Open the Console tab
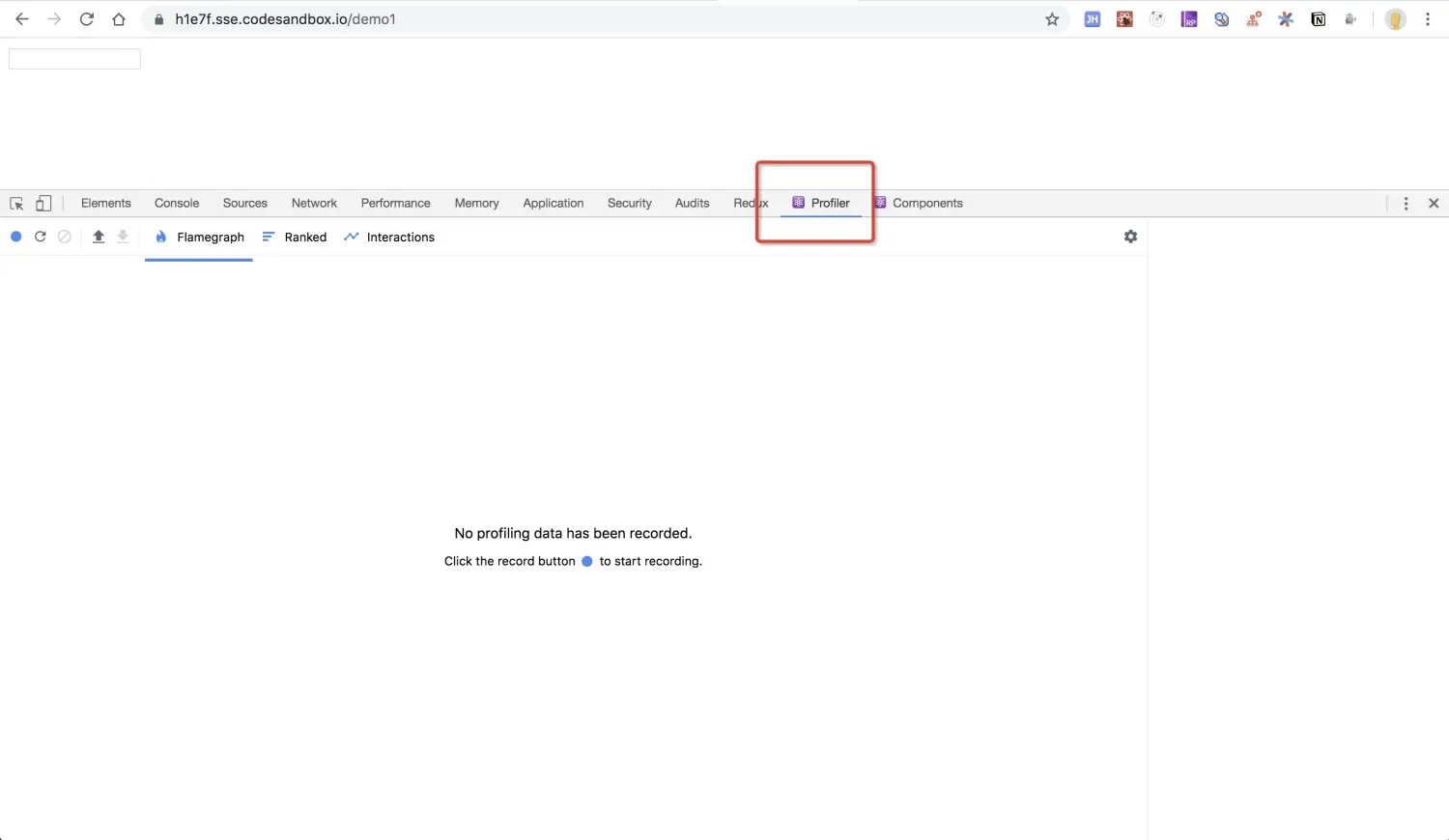The image size is (1449, 840). [177, 204]
